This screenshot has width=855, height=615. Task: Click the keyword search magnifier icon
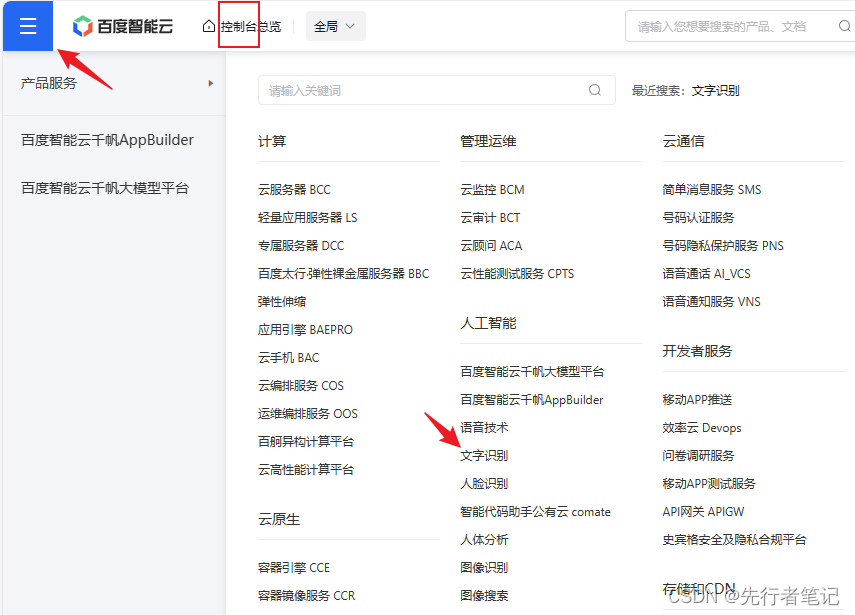[x=595, y=90]
